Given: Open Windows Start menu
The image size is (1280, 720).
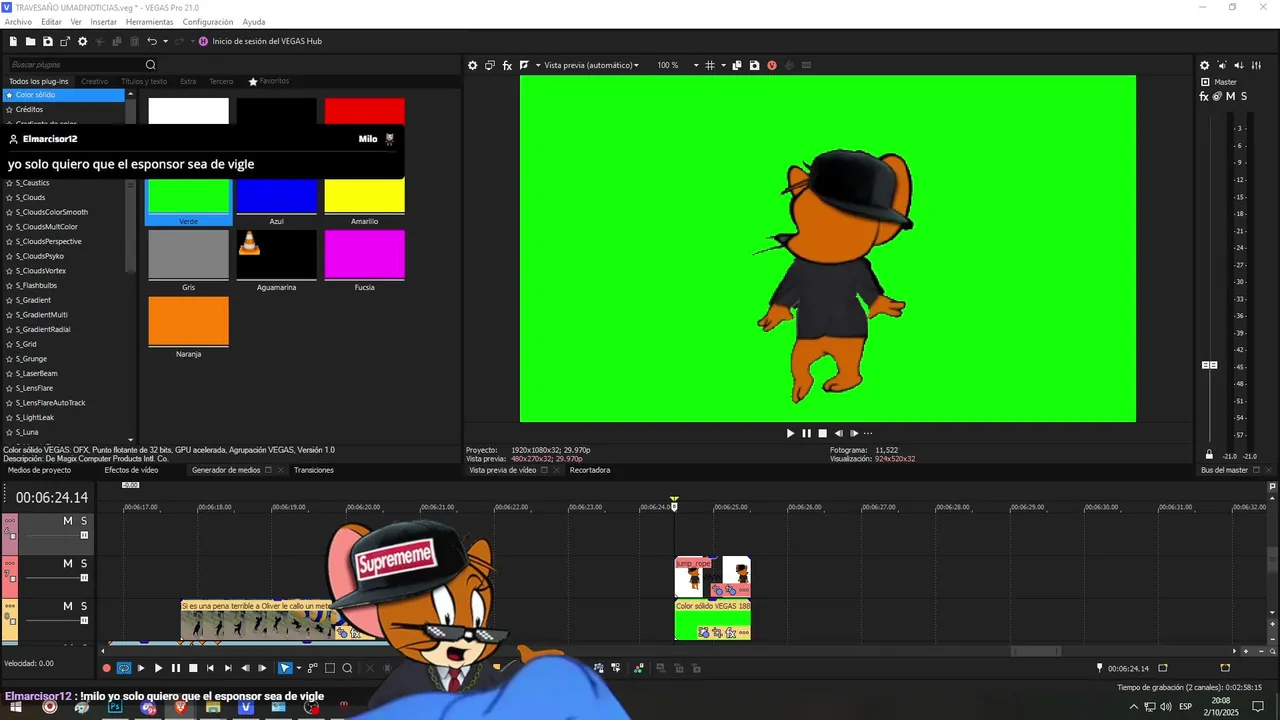Looking at the screenshot, I should (x=15, y=707).
